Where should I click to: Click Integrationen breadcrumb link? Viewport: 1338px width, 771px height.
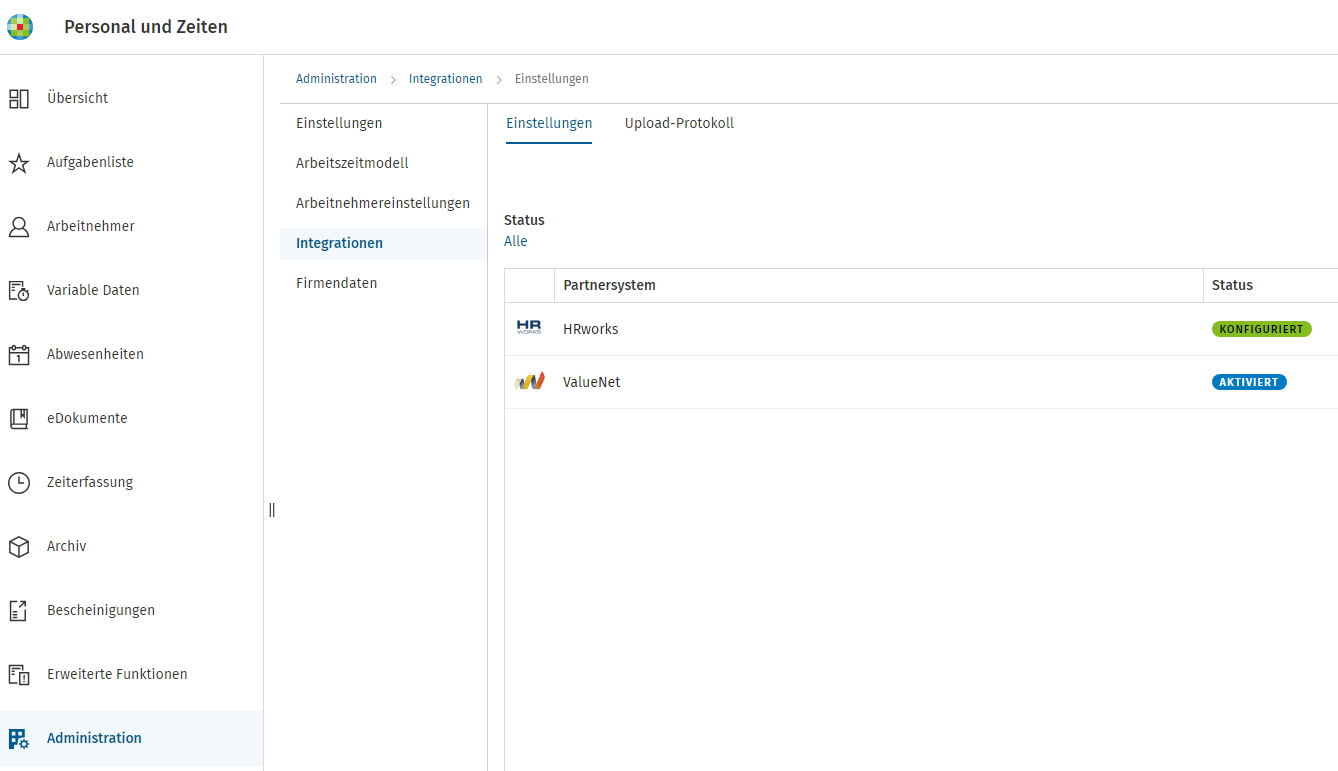click(x=445, y=79)
